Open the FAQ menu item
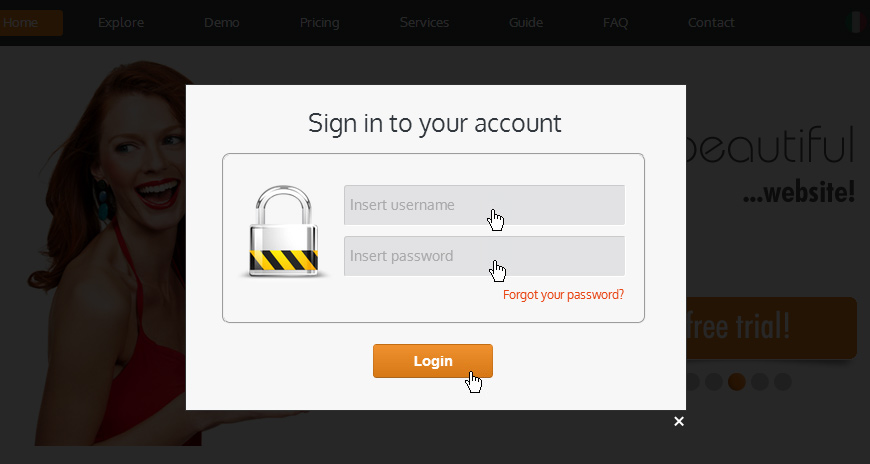 pos(615,23)
